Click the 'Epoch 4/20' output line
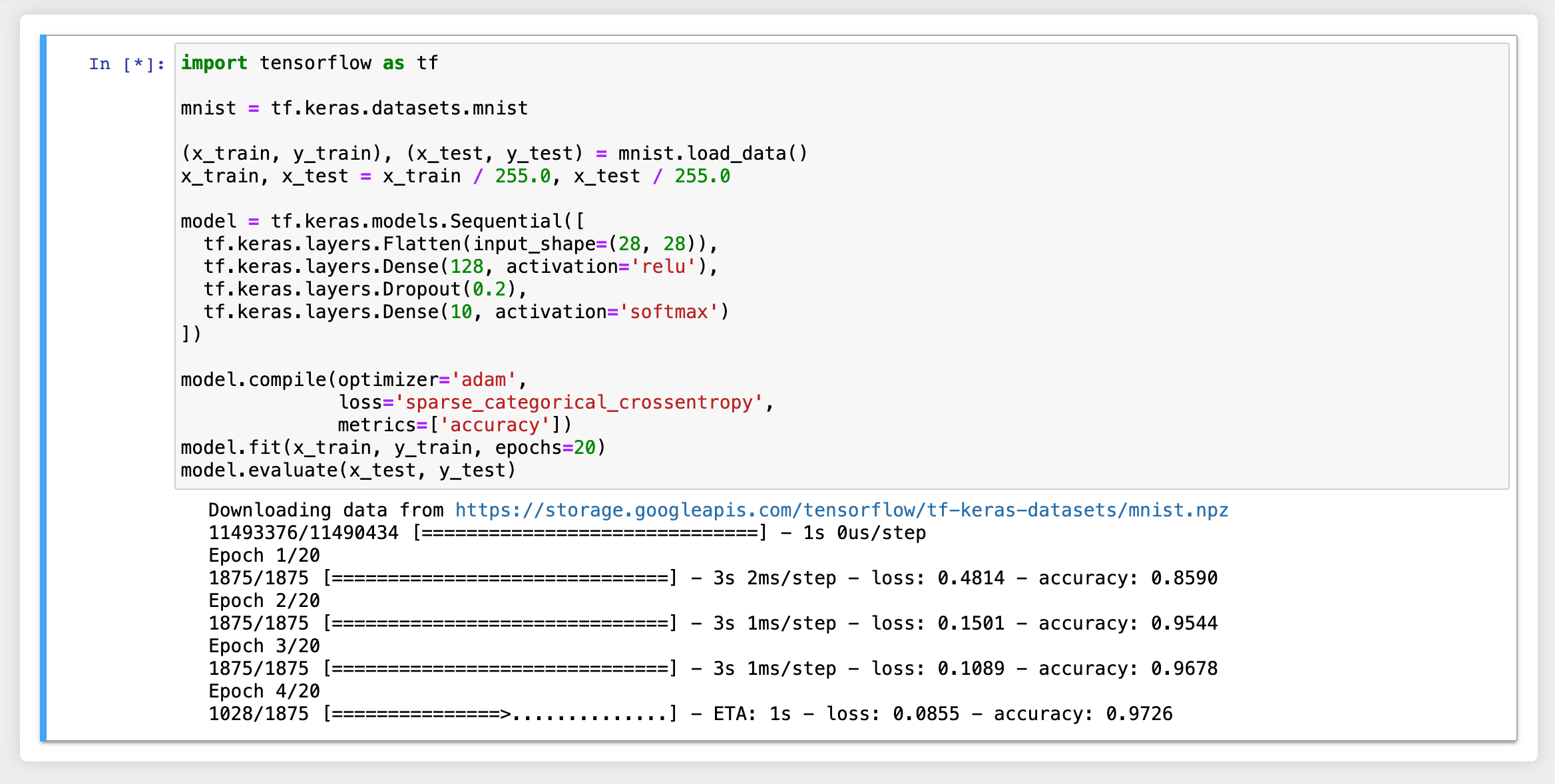Image resolution: width=1555 pixels, height=784 pixels. pyautogui.click(x=264, y=691)
